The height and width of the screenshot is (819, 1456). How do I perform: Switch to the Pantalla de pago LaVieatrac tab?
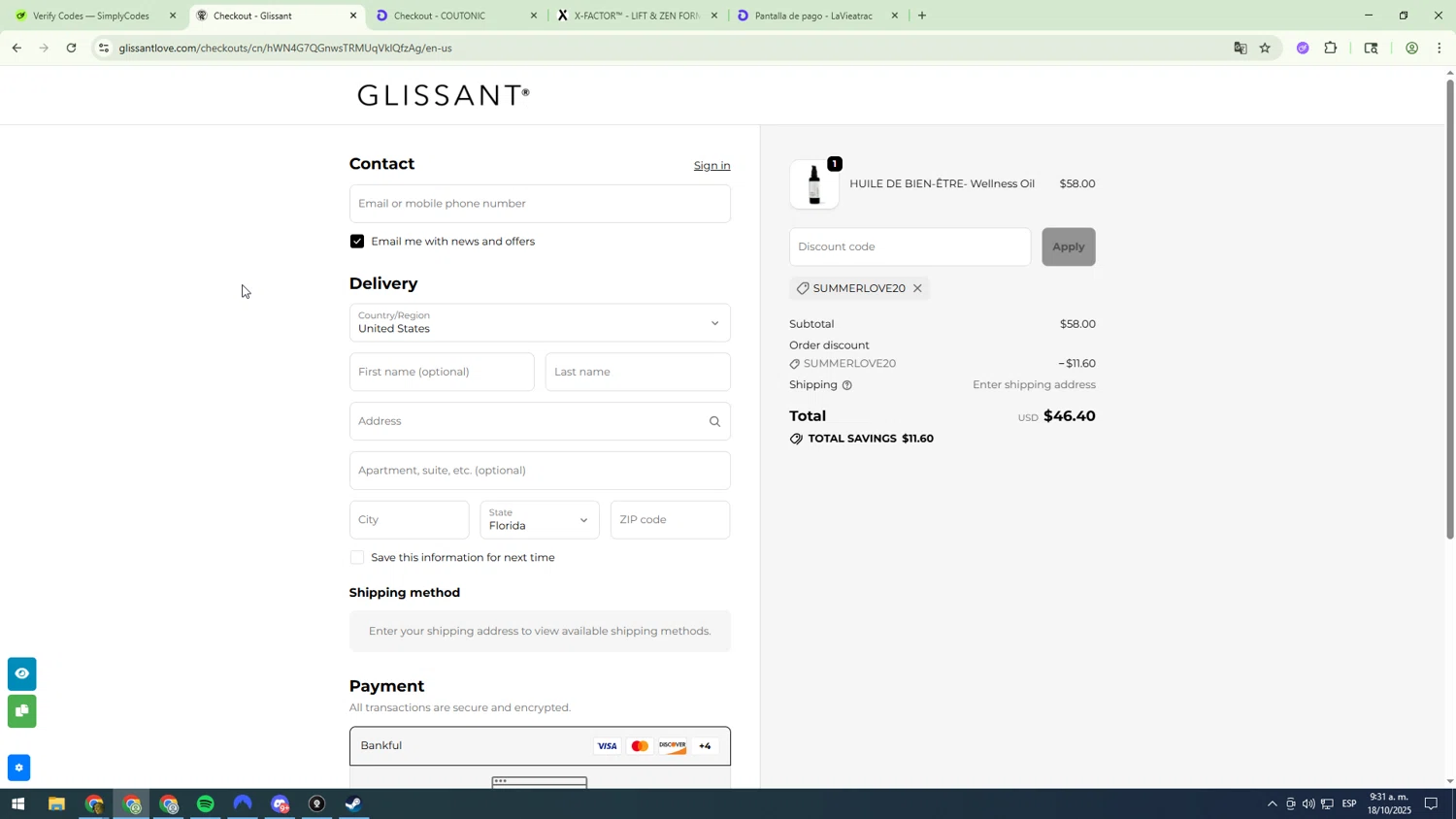[813, 16]
